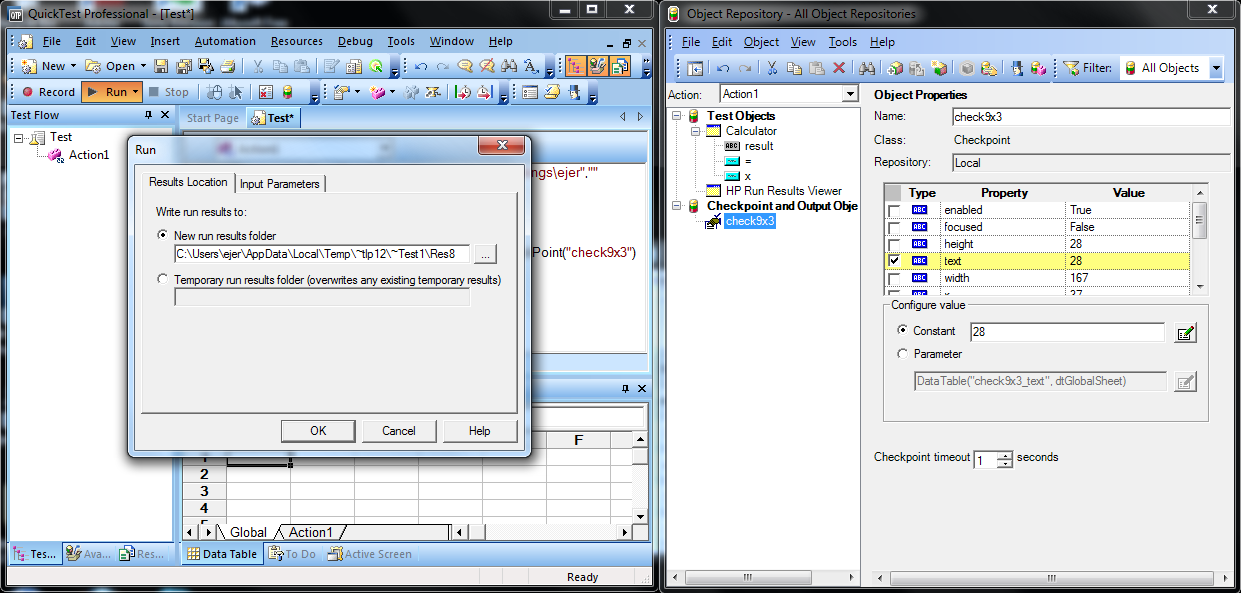Click Undo in Object Repository toolbar
Image resolution: width=1241 pixels, height=593 pixels.
coord(723,68)
